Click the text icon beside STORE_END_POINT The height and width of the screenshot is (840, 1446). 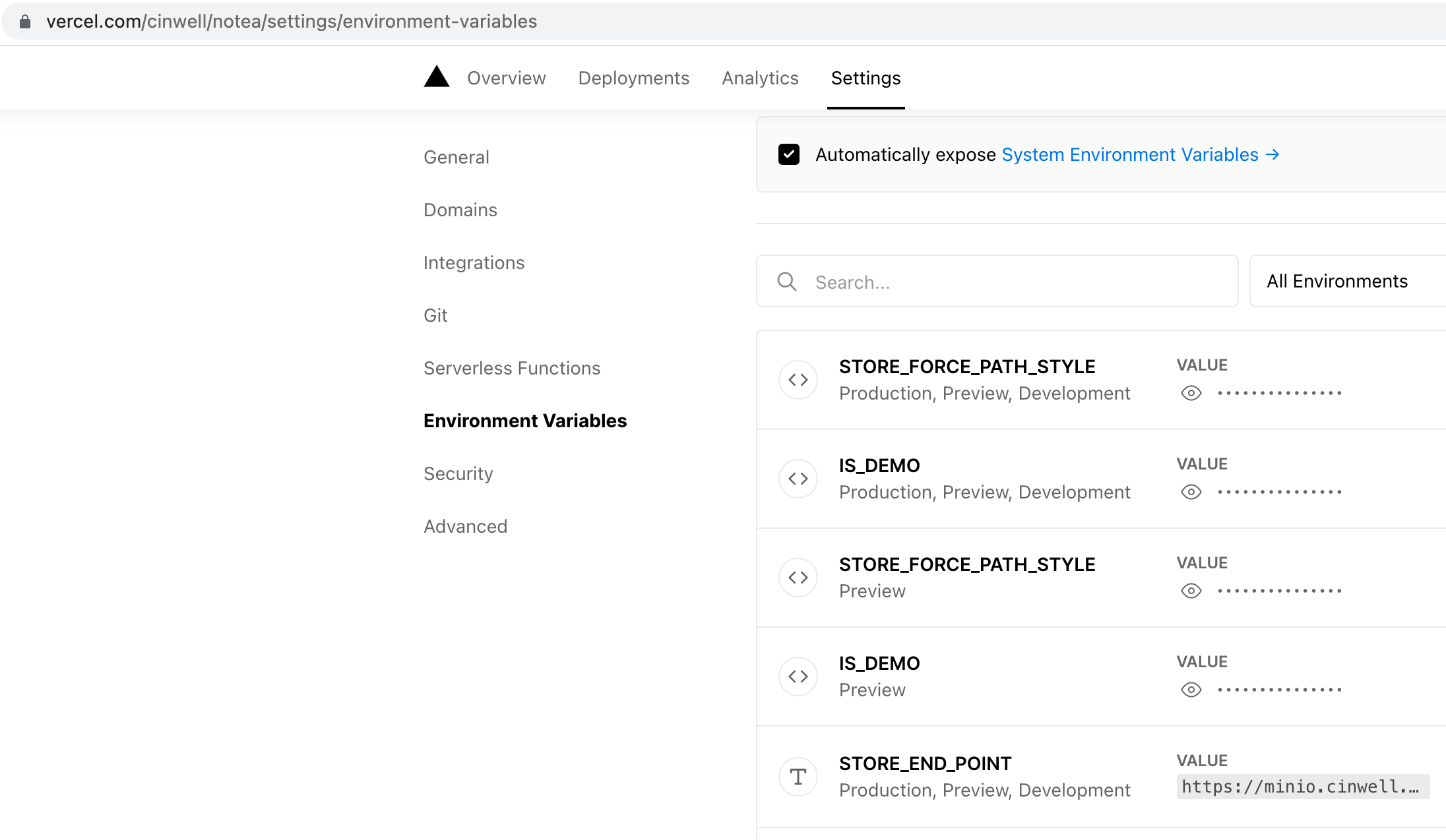pos(798,777)
